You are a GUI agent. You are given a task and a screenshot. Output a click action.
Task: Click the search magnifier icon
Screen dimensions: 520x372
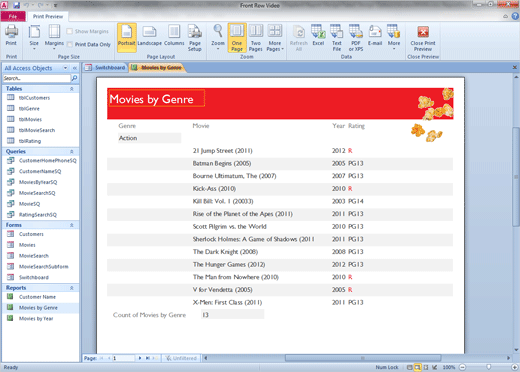pyautogui.click(x=74, y=78)
